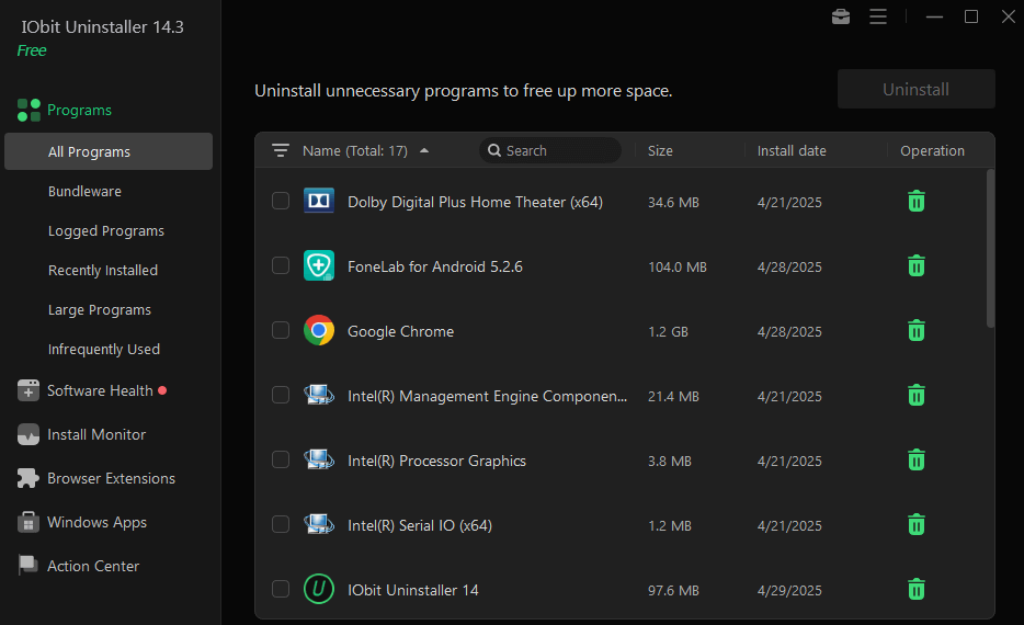
Task: Click the Dolby program icon
Action: pyautogui.click(x=319, y=200)
